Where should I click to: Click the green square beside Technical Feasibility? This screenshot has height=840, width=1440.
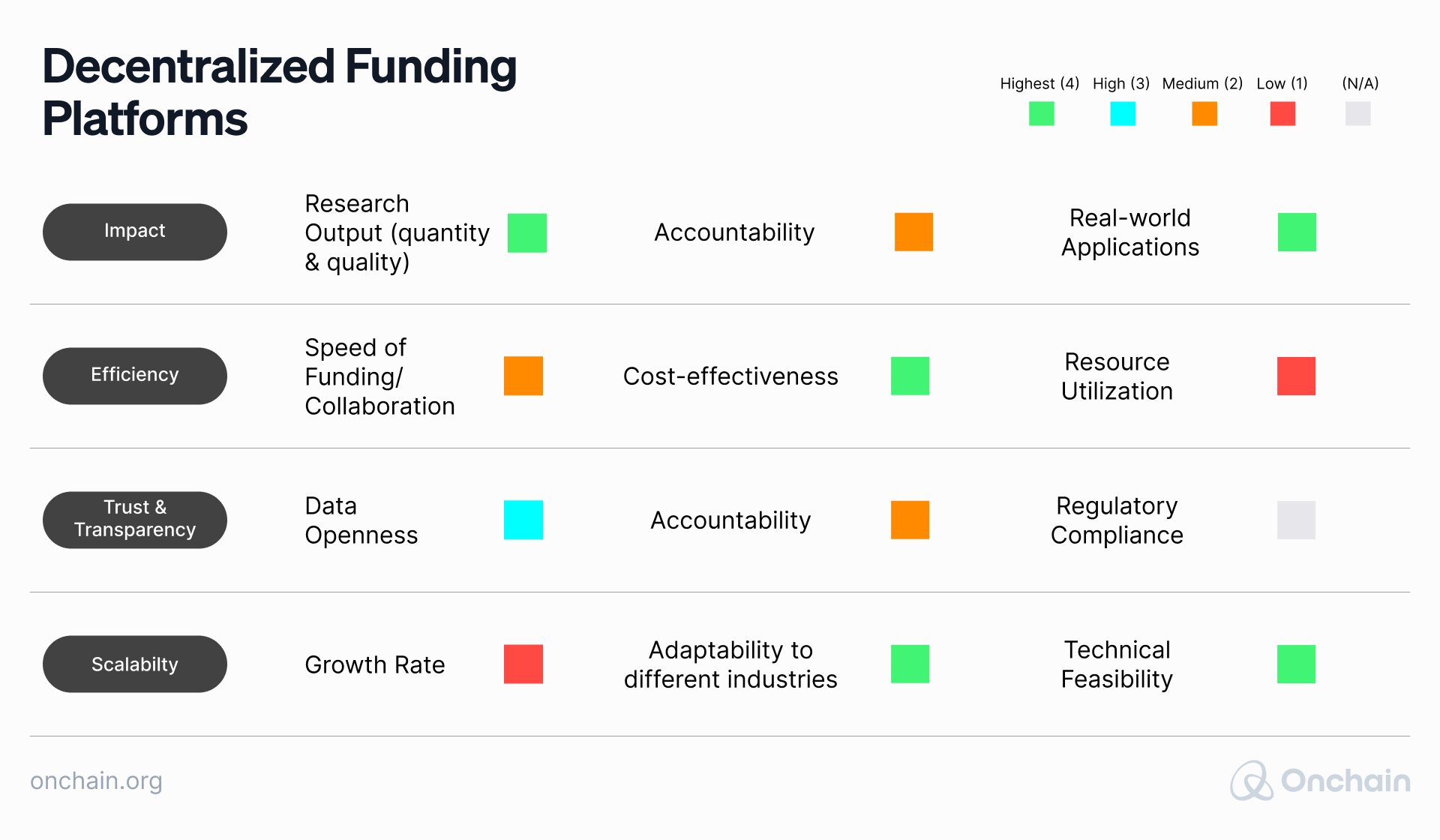click(x=1296, y=664)
